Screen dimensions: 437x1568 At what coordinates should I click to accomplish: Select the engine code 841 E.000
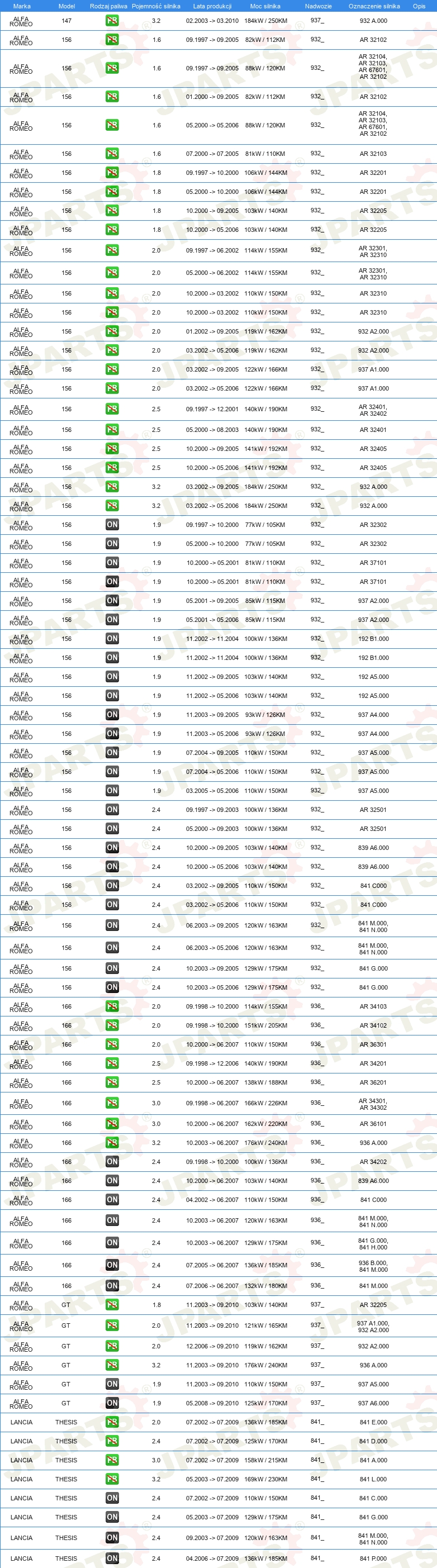click(373, 1423)
